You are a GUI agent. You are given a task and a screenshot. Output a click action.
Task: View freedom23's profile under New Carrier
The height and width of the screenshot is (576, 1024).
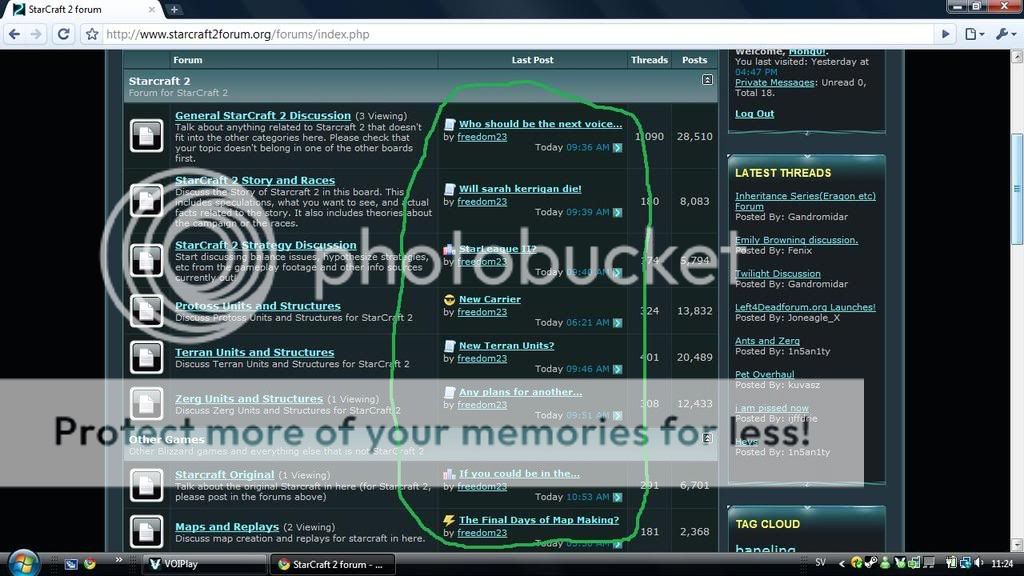click(x=482, y=312)
